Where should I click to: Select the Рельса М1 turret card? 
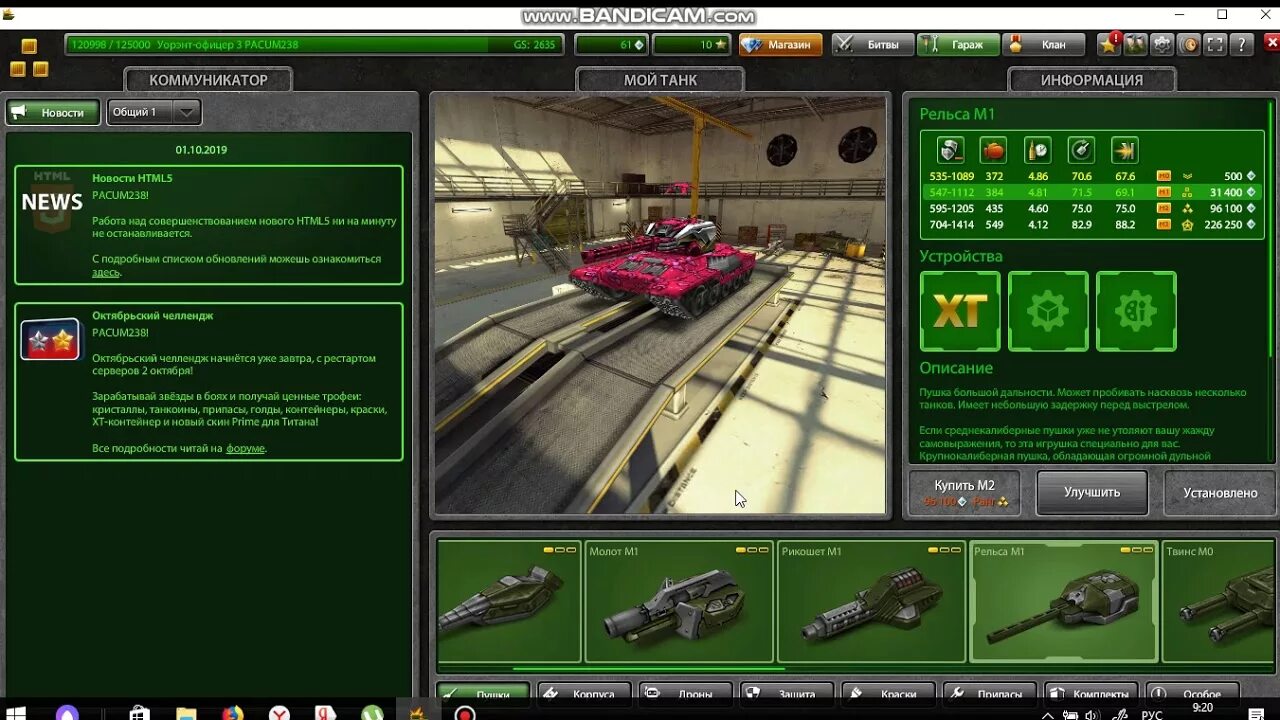[1063, 602]
